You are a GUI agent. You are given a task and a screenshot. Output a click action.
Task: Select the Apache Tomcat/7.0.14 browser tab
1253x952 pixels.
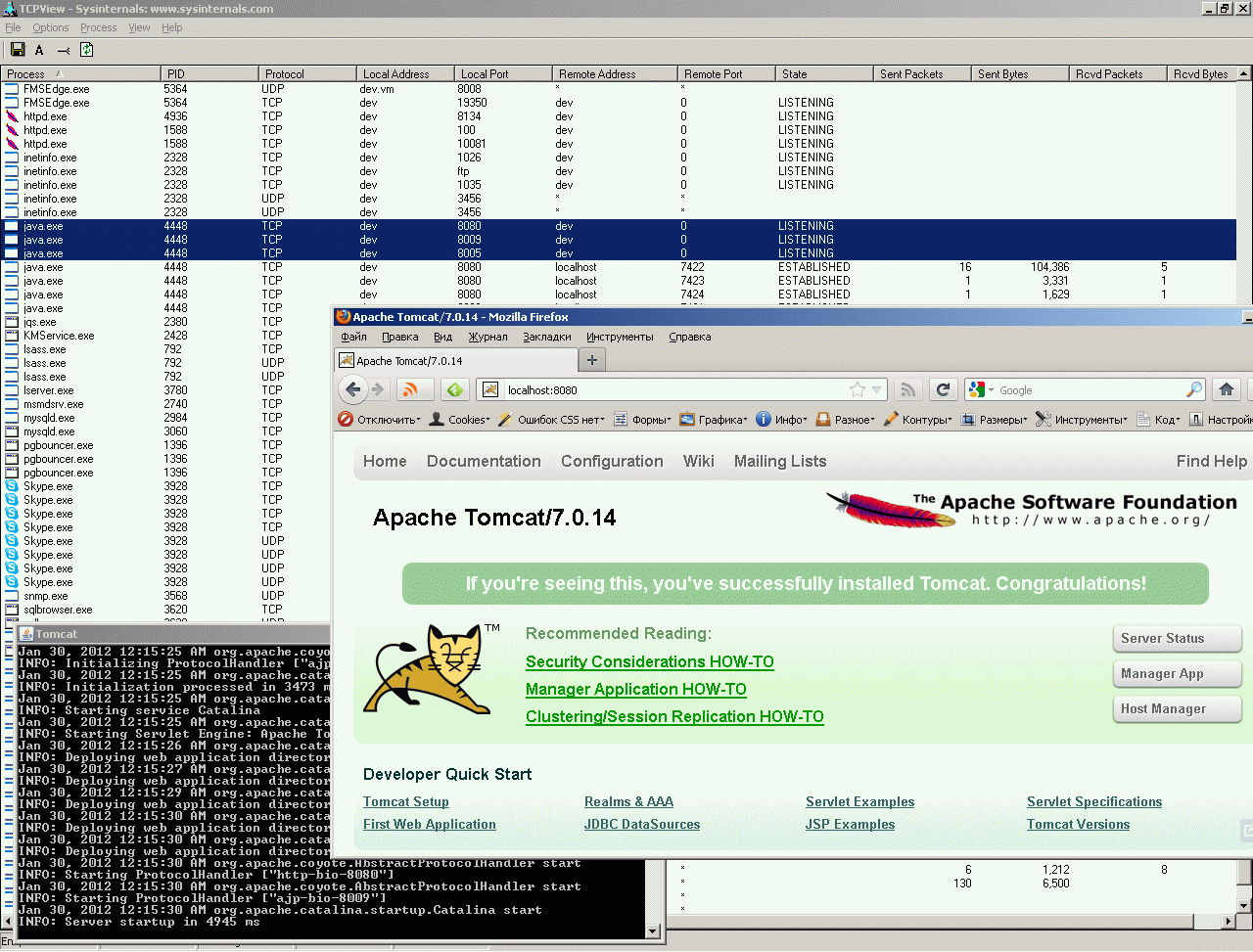coord(455,360)
